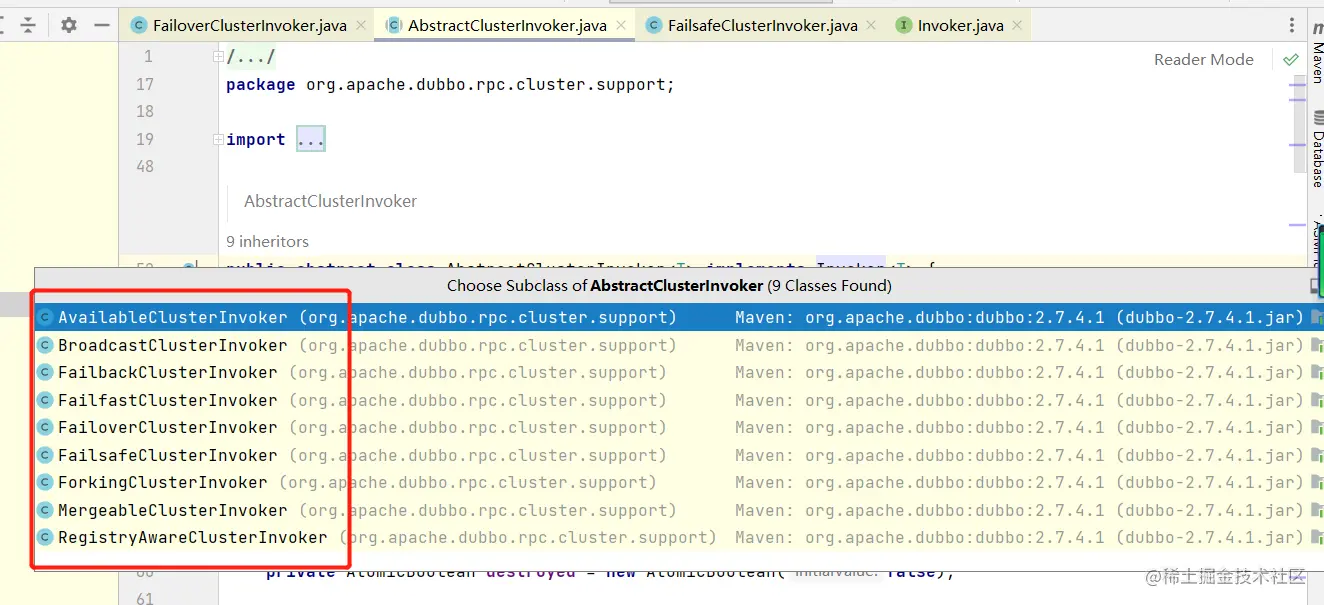This screenshot has height=605, width=1324.
Task: Expand the folded imports at line 19
Action: pos(218,140)
